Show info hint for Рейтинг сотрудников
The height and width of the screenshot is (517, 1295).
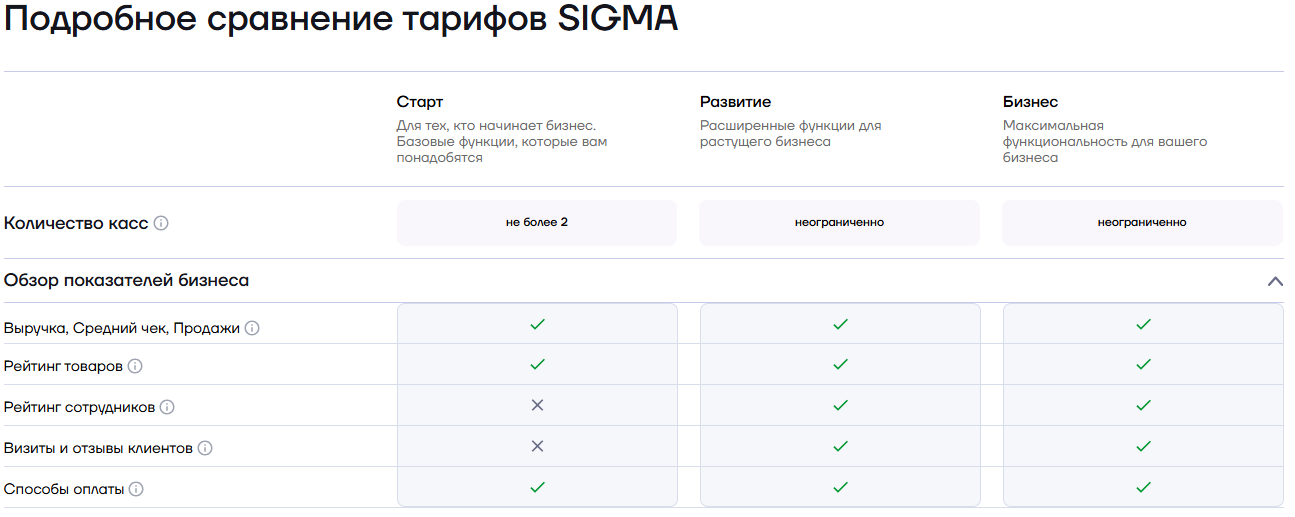coord(167,407)
